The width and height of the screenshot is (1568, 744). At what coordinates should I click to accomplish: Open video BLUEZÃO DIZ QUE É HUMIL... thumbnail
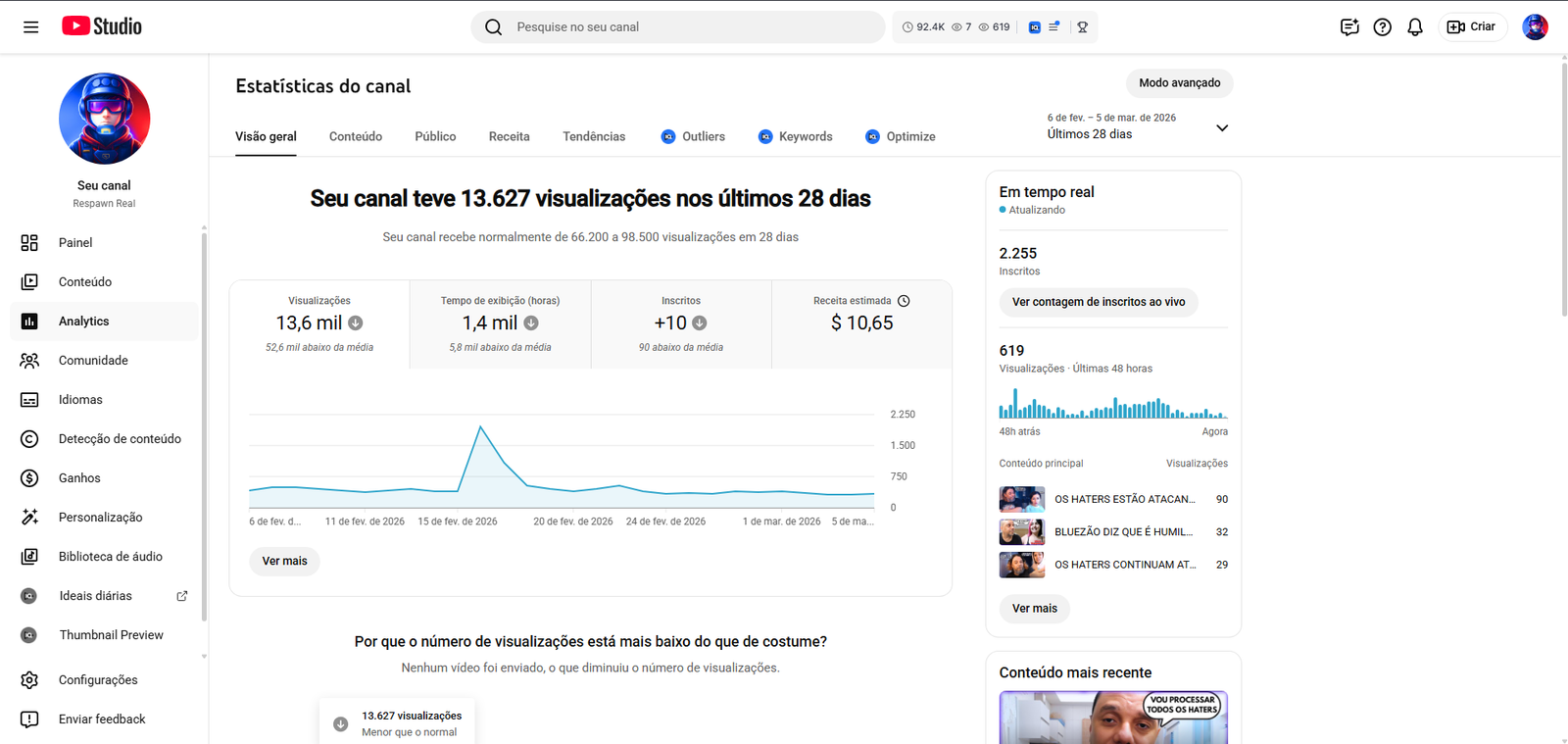(x=1022, y=532)
